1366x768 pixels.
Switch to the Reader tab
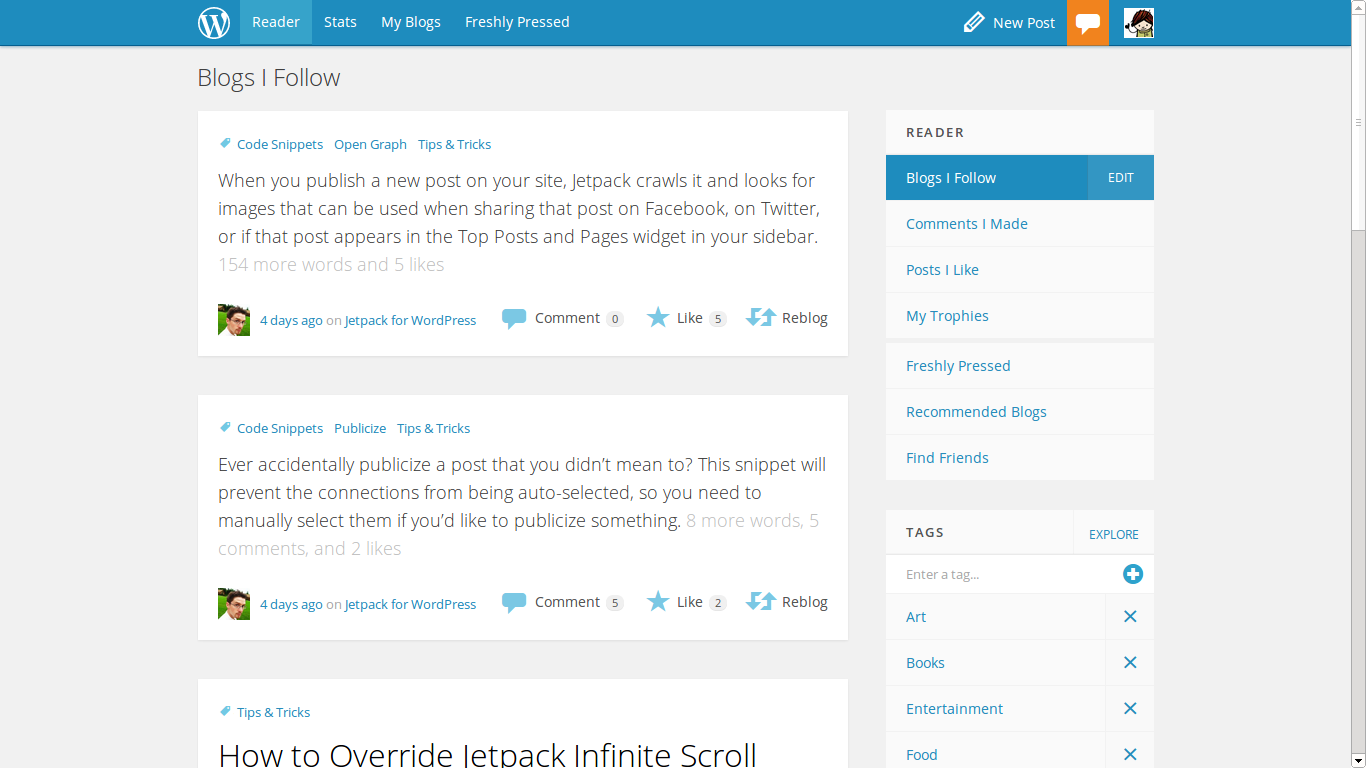pos(276,22)
